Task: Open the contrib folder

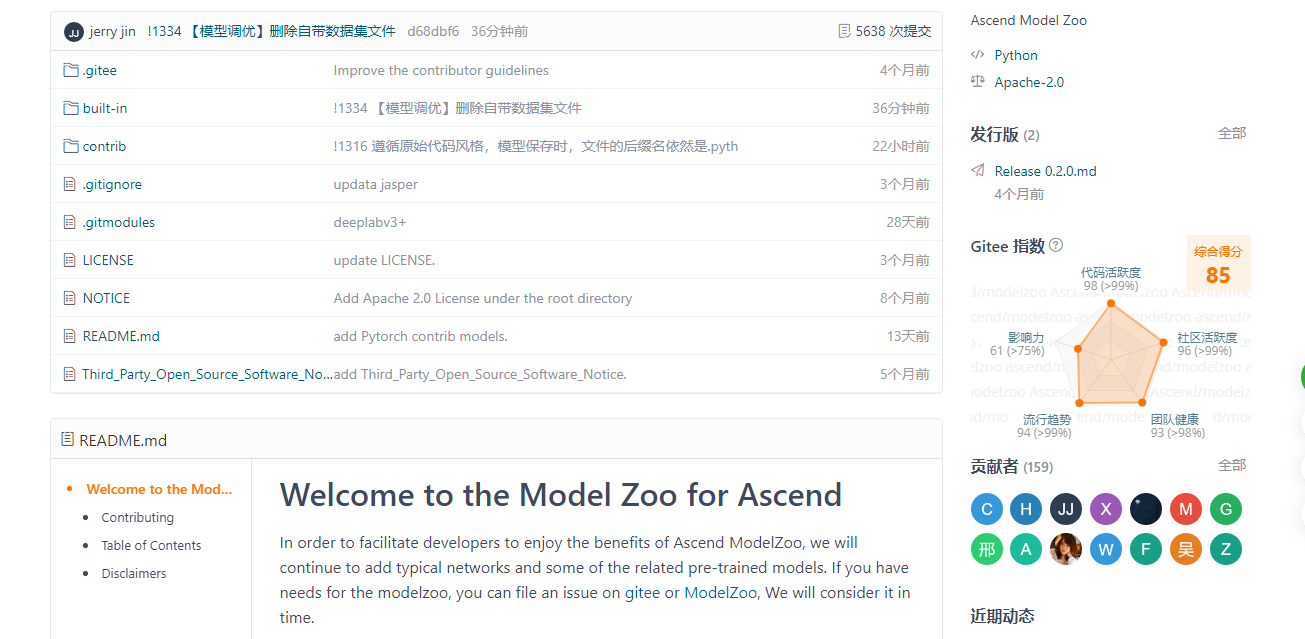Action: point(104,146)
